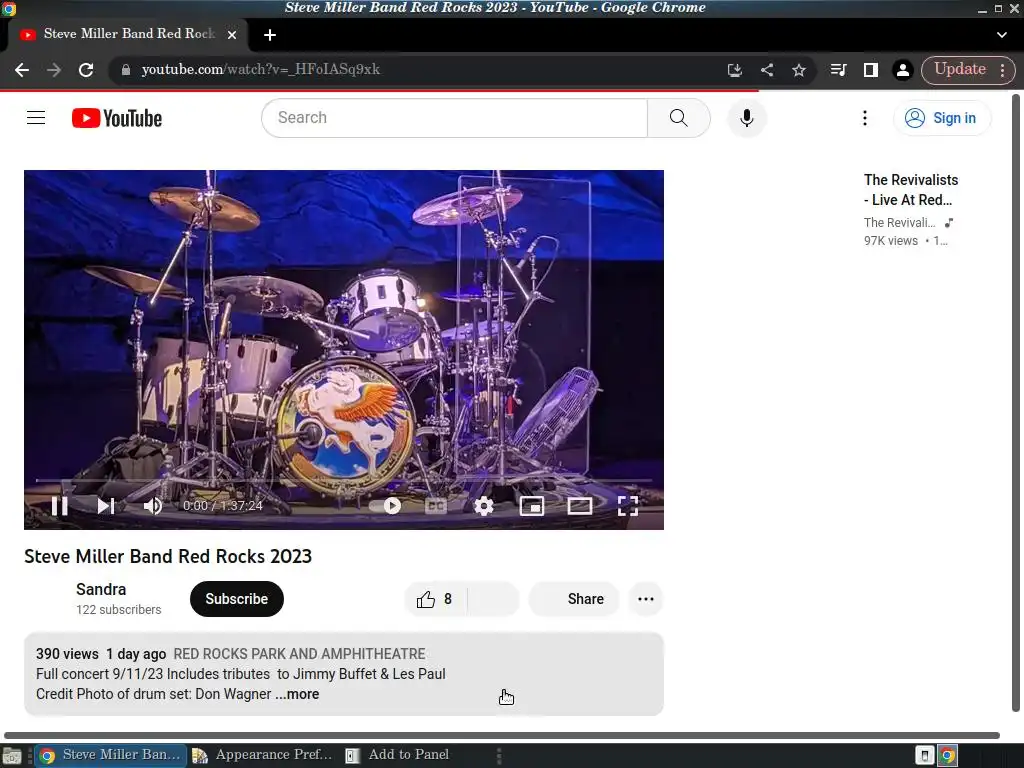Switch to theater mode

click(x=580, y=506)
